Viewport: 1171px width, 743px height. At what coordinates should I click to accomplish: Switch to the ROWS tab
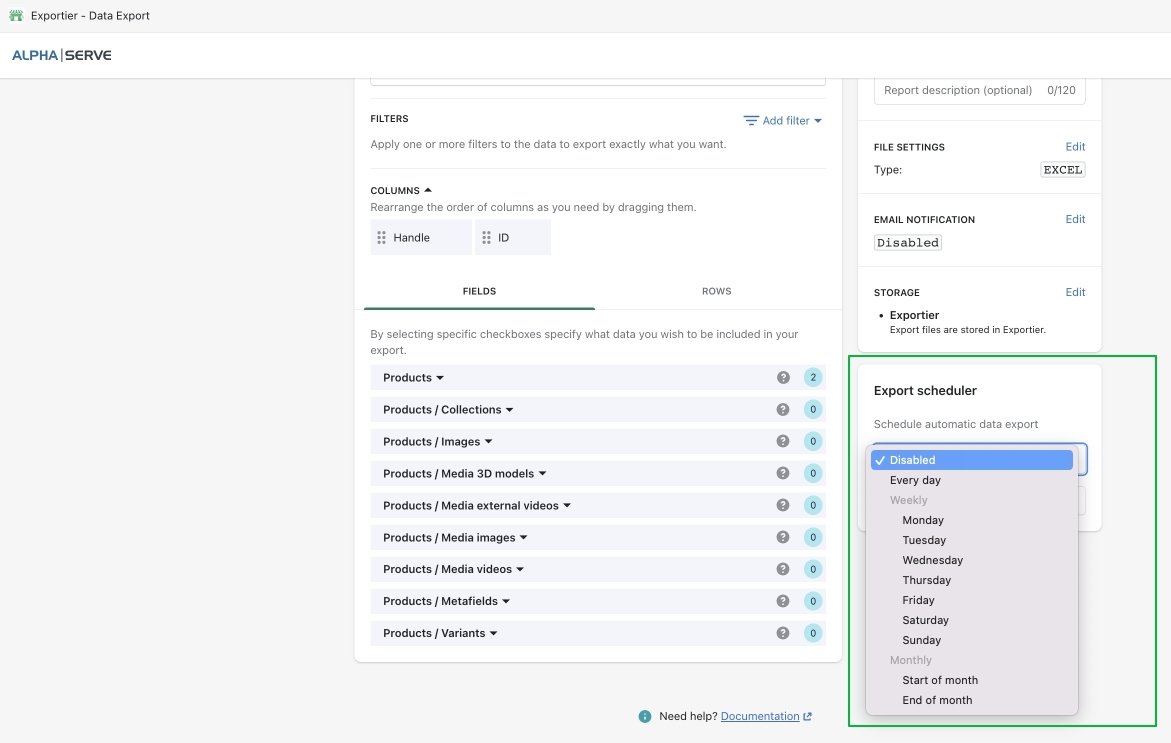point(716,291)
